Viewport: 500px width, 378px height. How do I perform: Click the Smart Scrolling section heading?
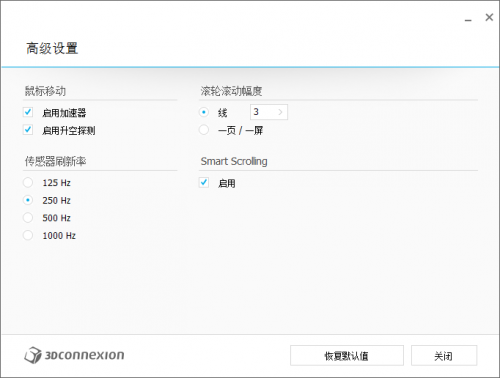pyautogui.click(x=234, y=162)
